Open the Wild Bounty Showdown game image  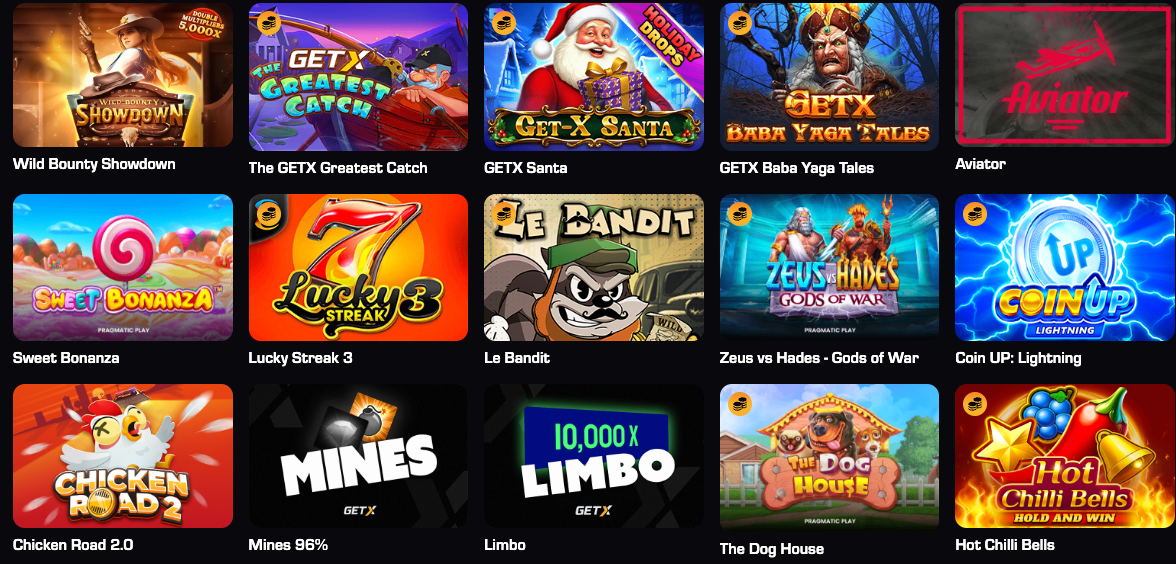coord(123,74)
